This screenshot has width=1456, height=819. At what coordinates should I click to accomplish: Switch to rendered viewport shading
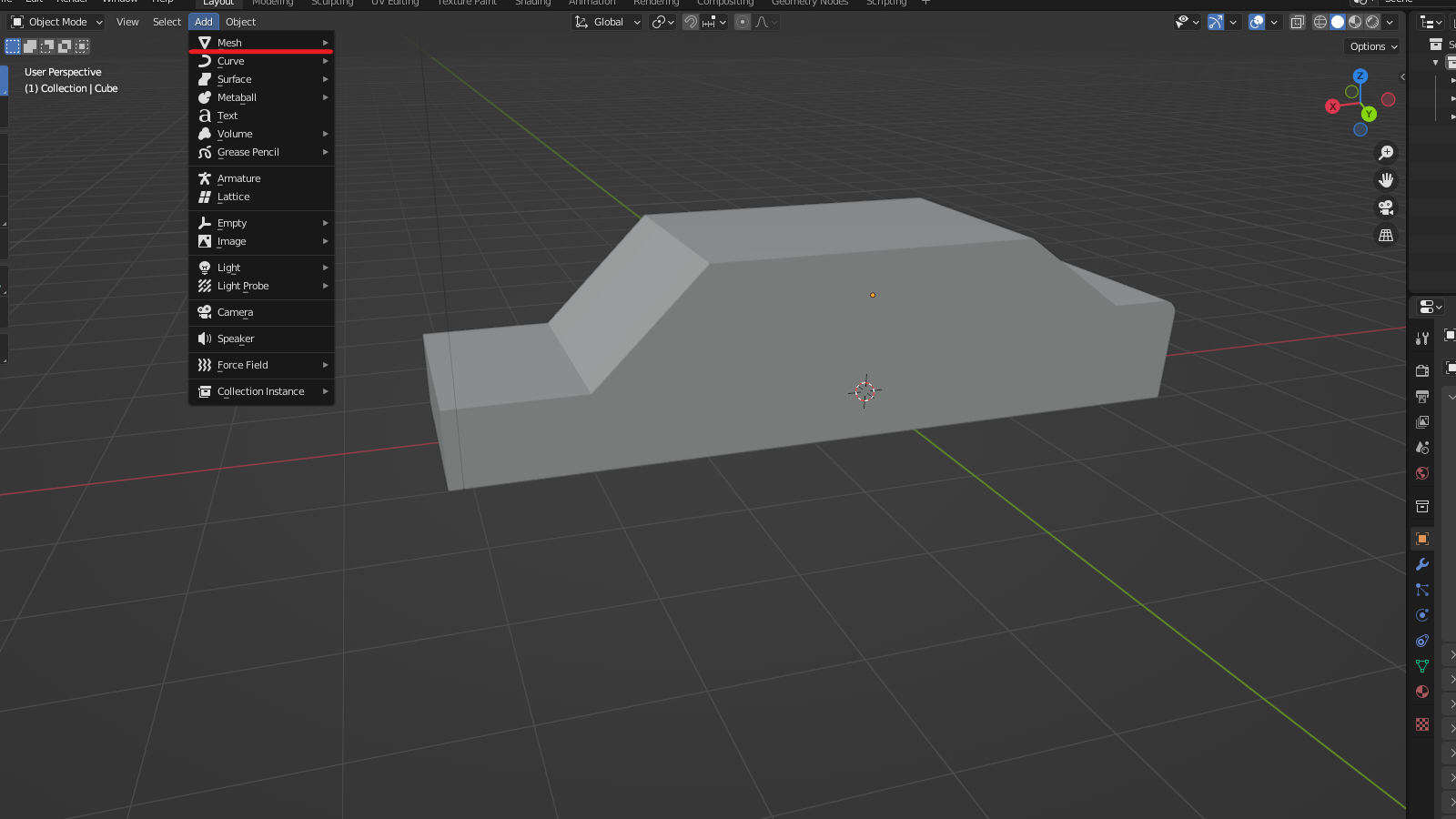click(x=1372, y=22)
